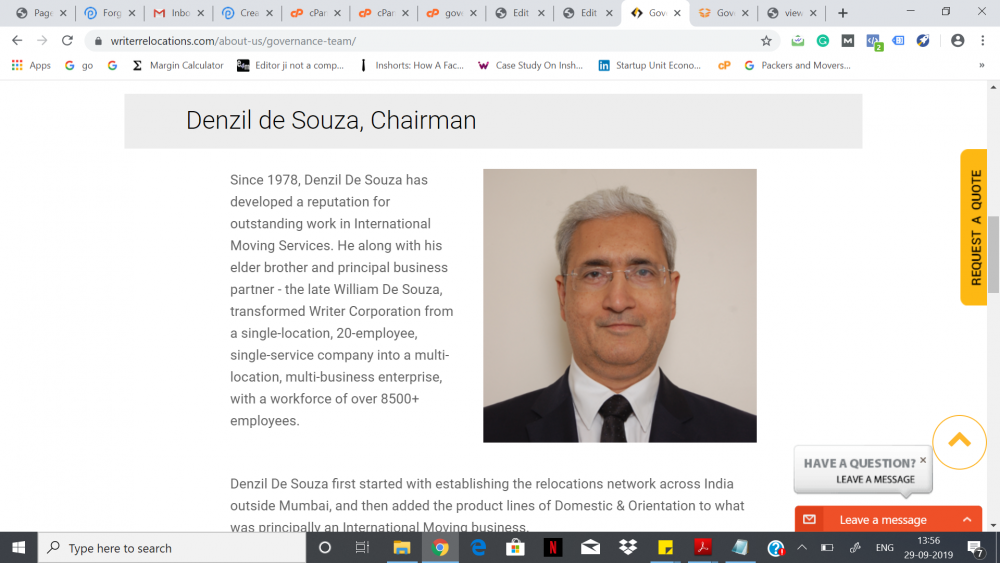The image size is (1000, 563).
Task: Open Chrome's three-dot menu
Action: 982,41
